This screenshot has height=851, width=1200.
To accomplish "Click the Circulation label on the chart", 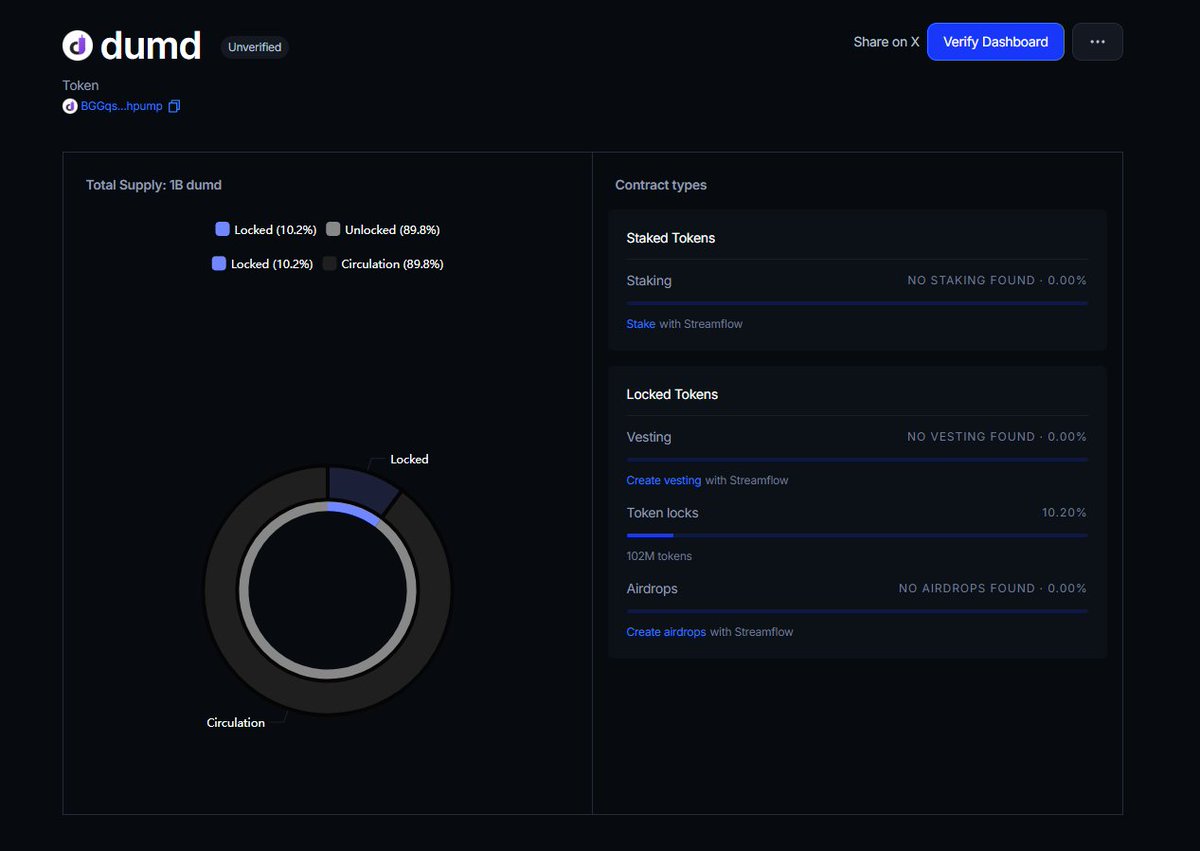I will tap(236, 722).
